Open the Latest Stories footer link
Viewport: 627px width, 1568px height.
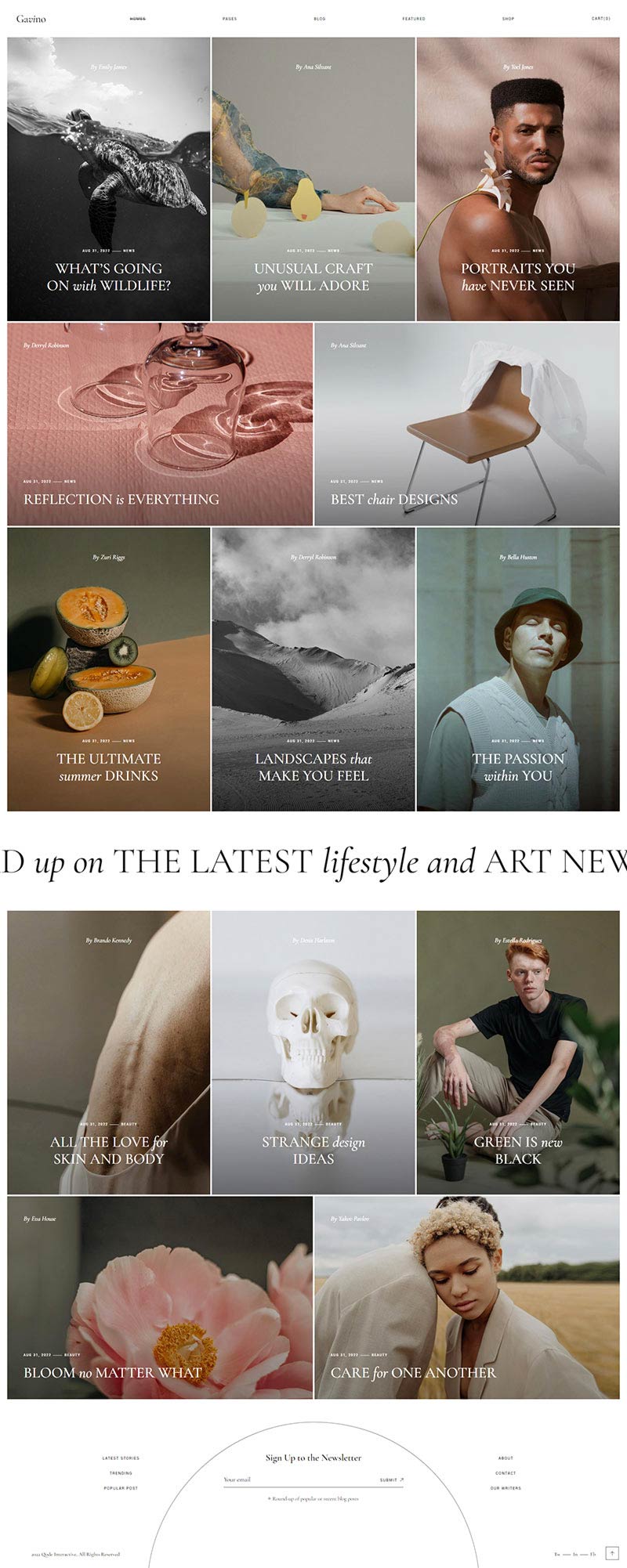point(121,1458)
